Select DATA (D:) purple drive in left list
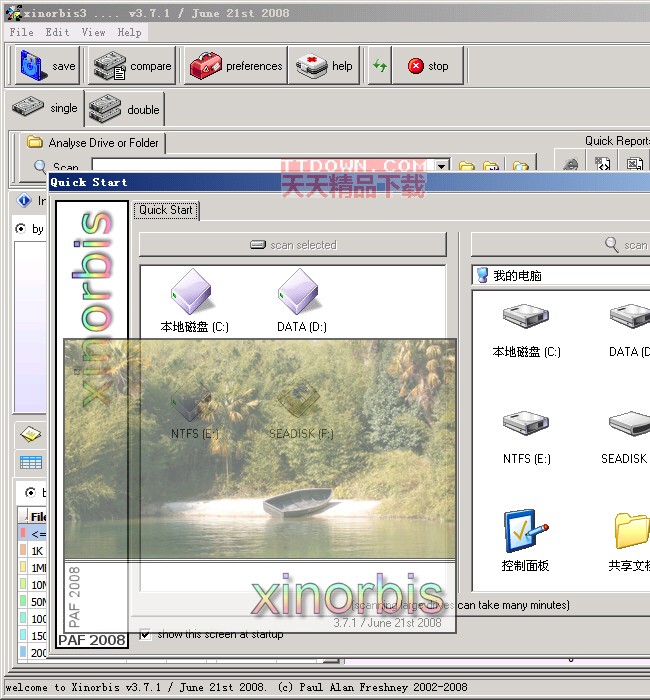650x700 pixels. pos(301,301)
